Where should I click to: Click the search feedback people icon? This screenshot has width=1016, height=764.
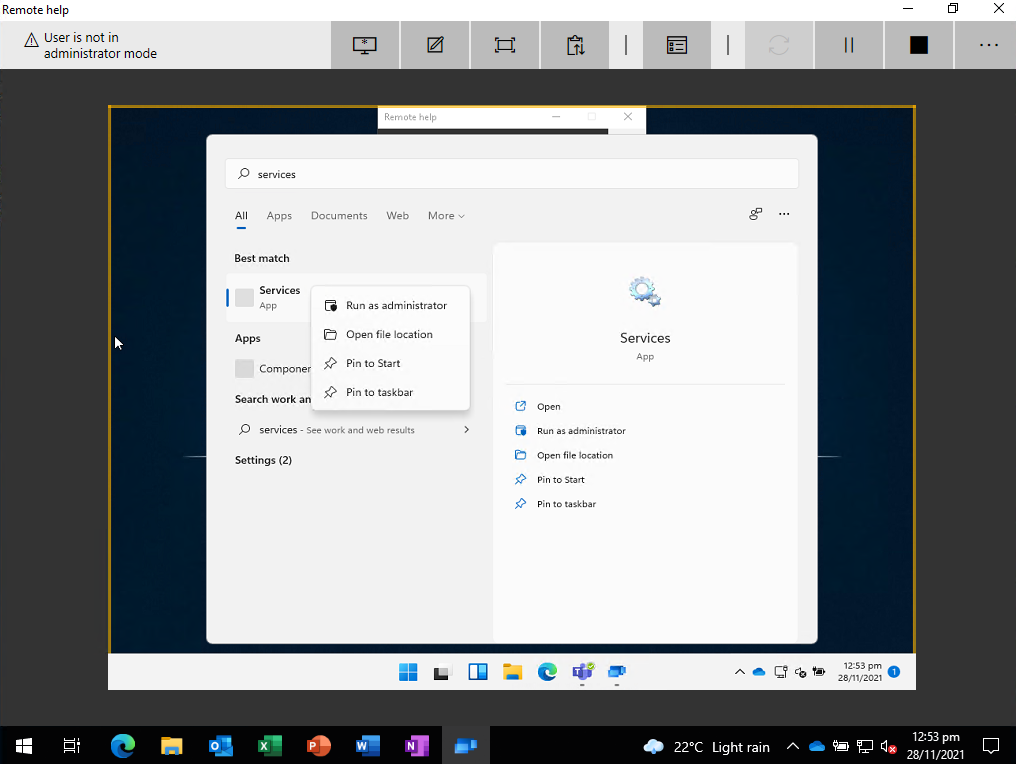coord(756,214)
